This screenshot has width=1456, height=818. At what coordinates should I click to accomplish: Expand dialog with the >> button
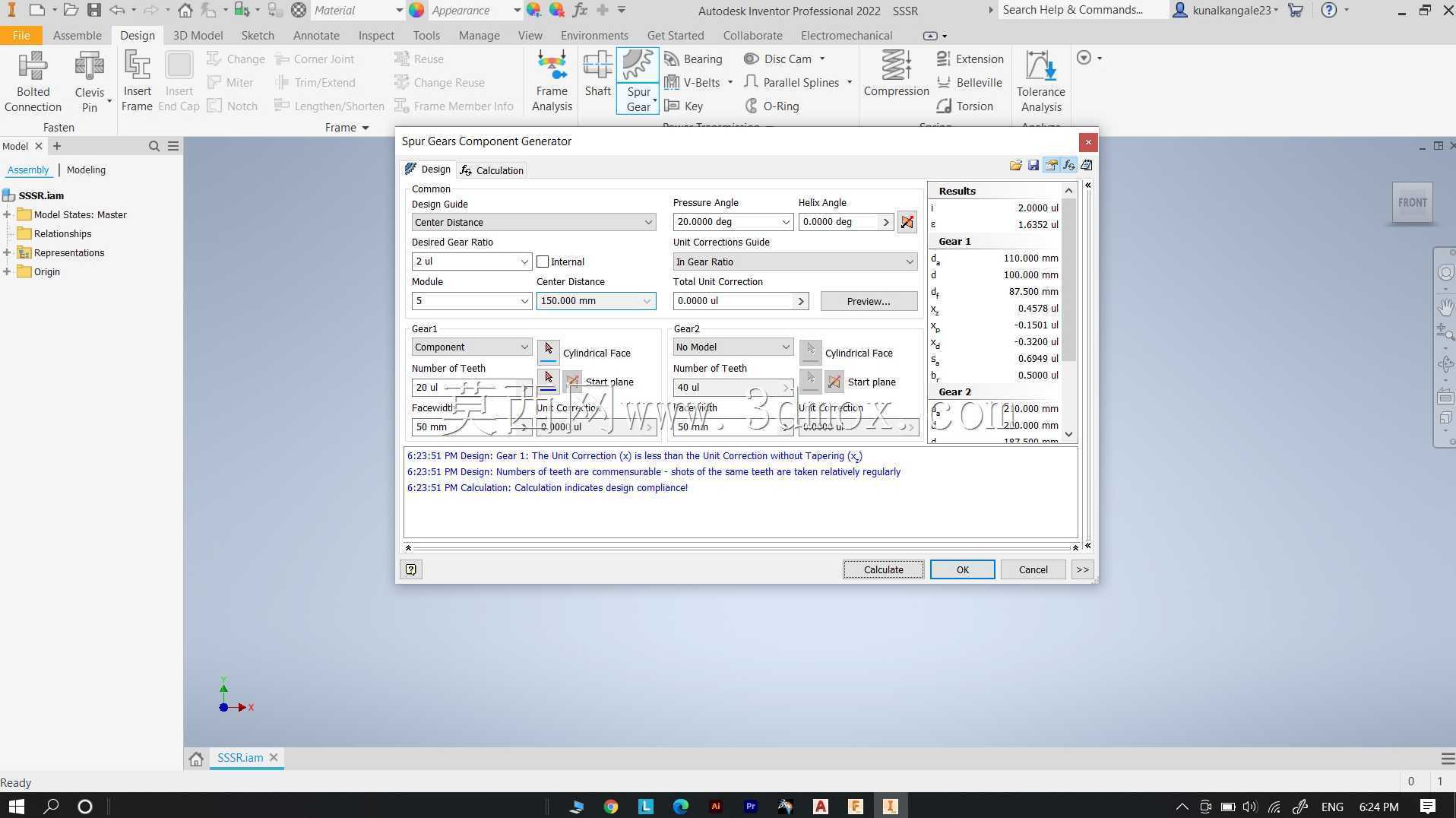[x=1082, y=569]
